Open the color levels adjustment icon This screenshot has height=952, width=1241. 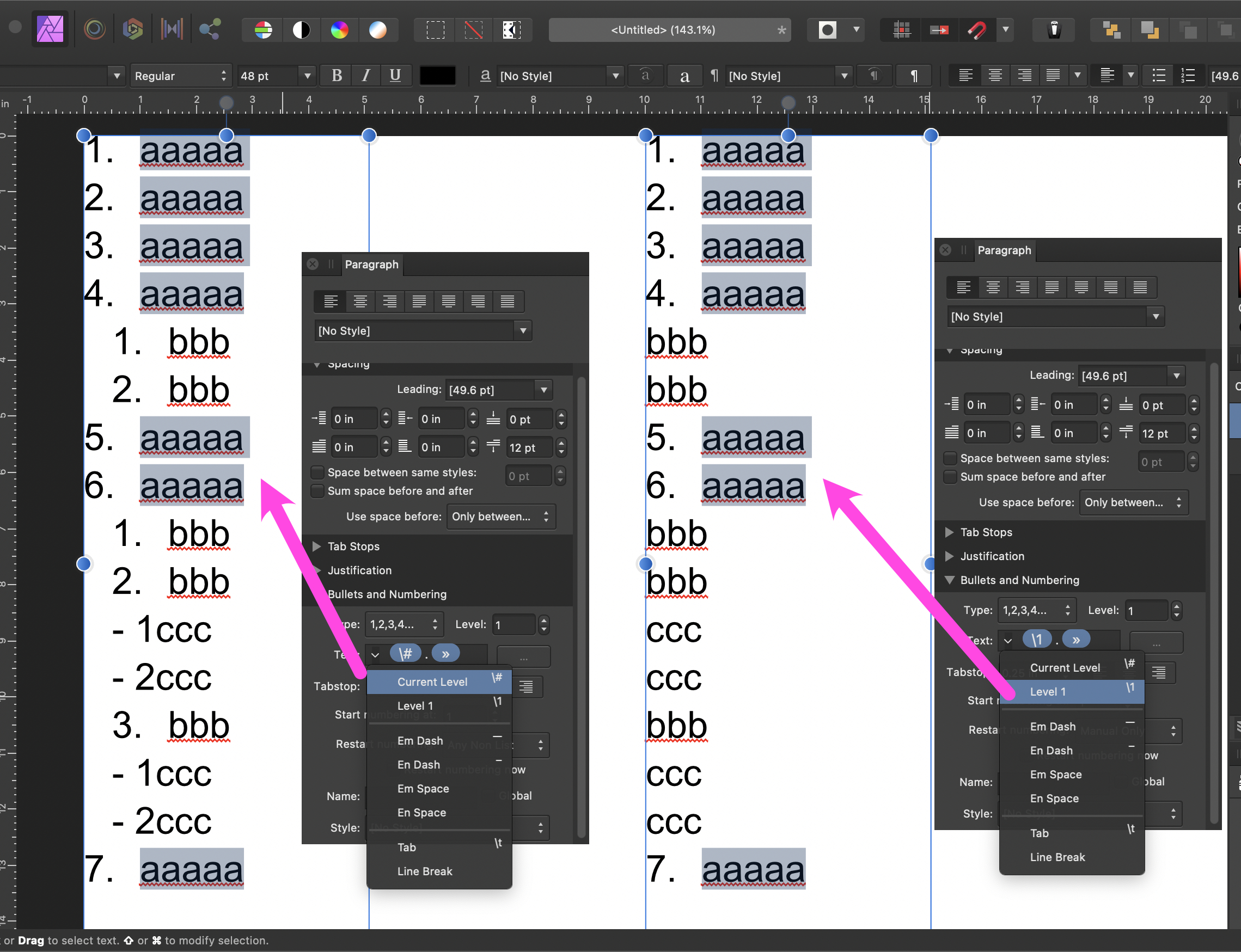263,30
